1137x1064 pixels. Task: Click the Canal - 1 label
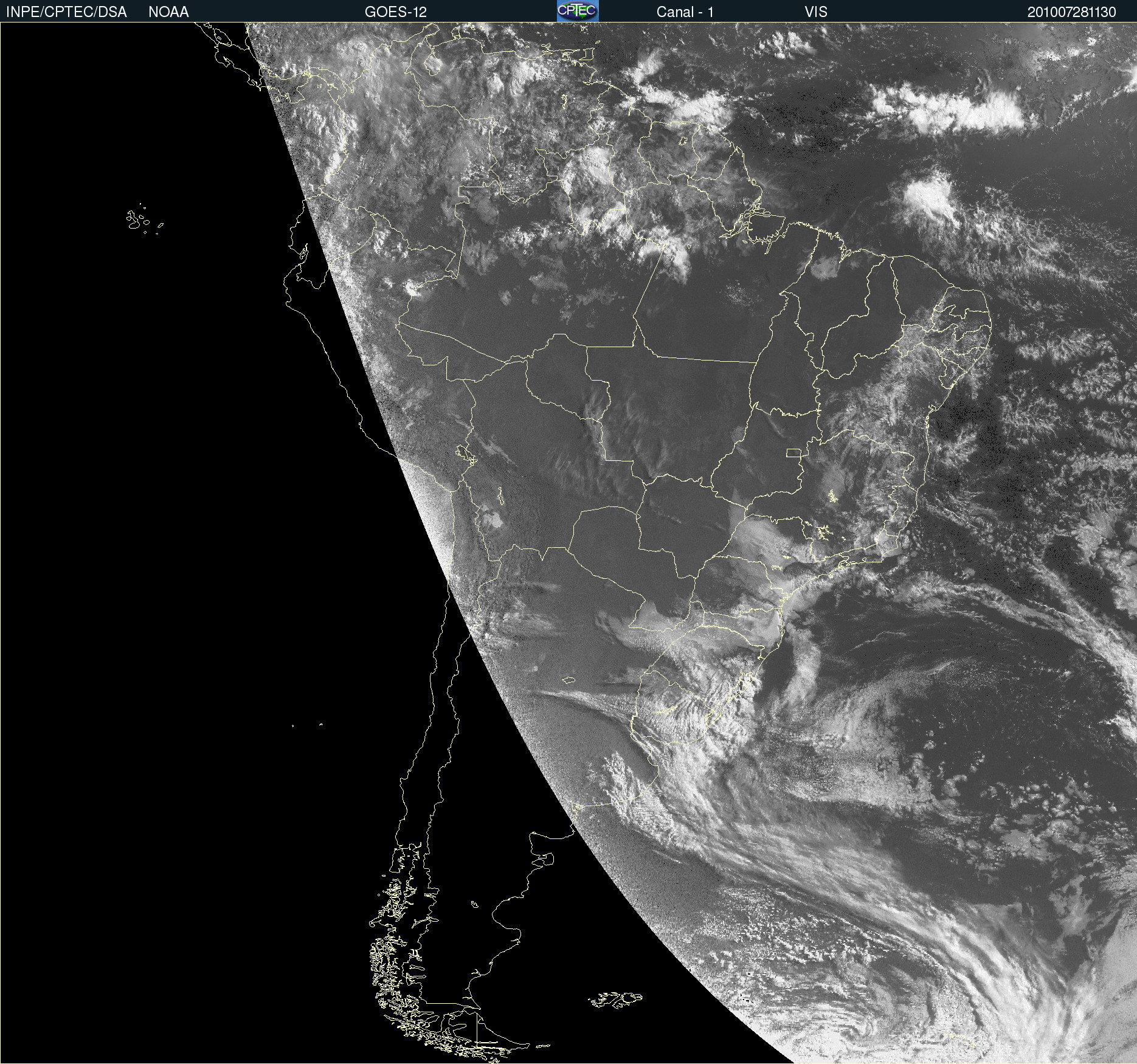pyautogui.click(x=685, y=12)
